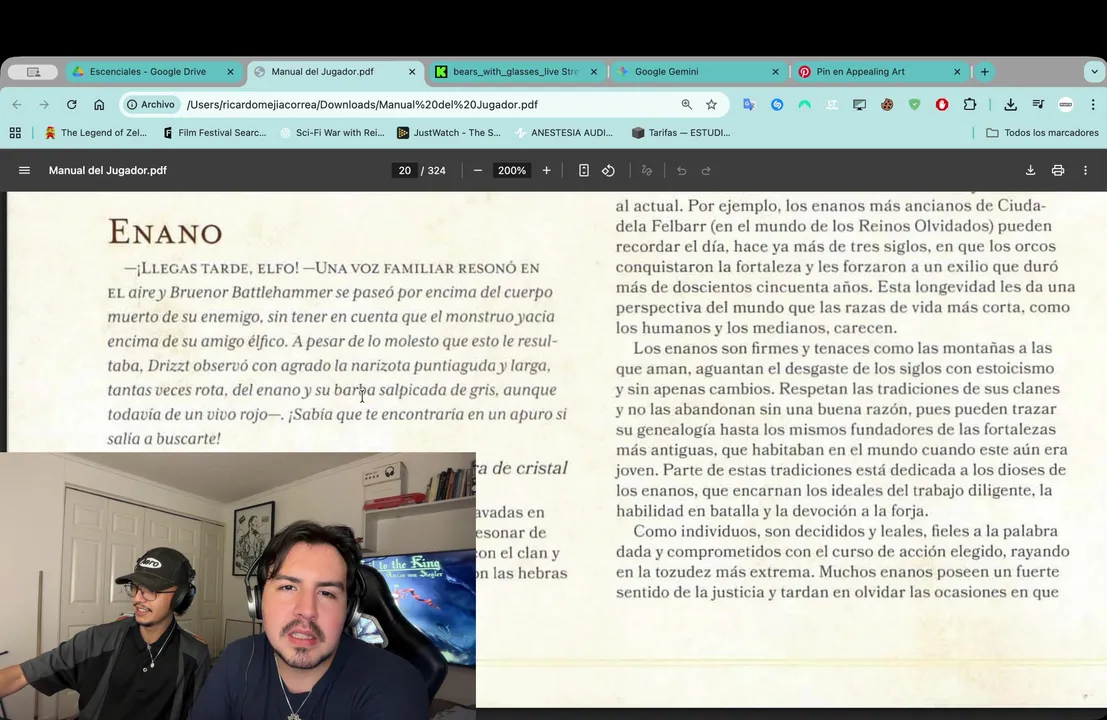Open JustWatch - The S... bookmark
Screen dimensions: 1107x720
(449, 133)
